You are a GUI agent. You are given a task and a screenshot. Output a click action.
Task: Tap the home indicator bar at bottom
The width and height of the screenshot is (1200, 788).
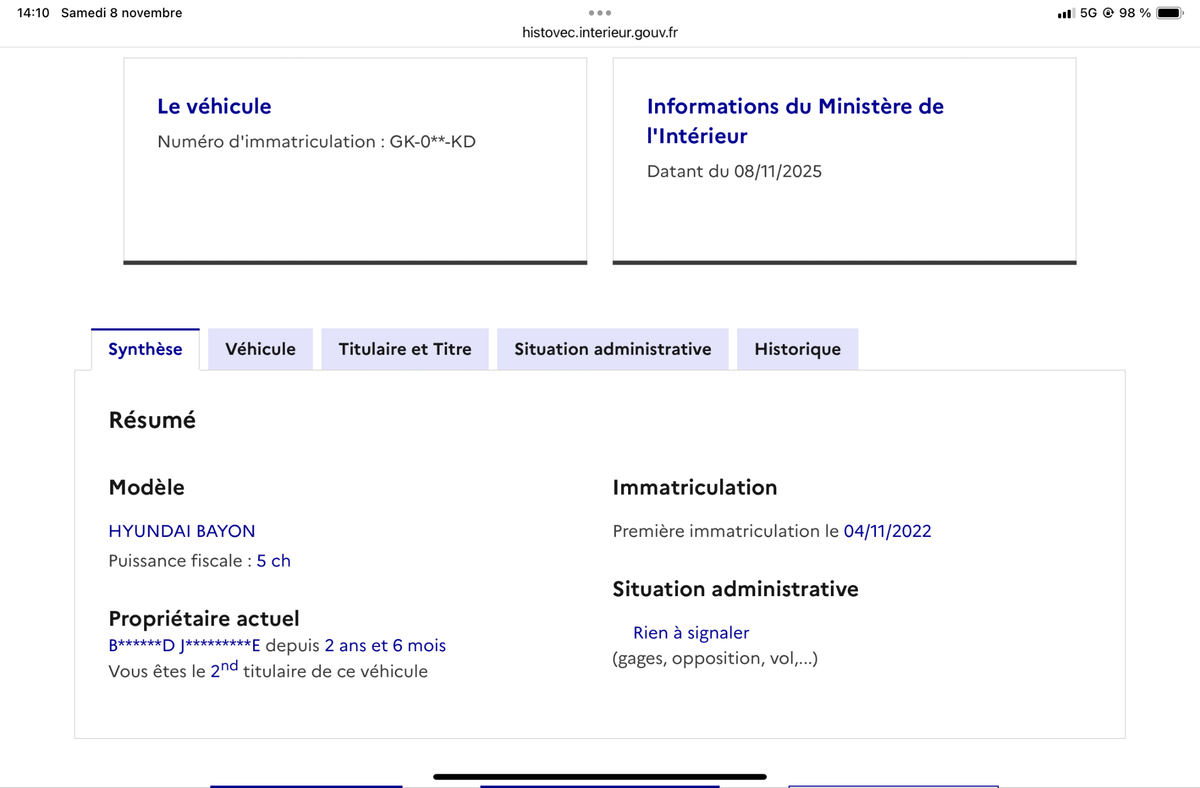point(600,776)
